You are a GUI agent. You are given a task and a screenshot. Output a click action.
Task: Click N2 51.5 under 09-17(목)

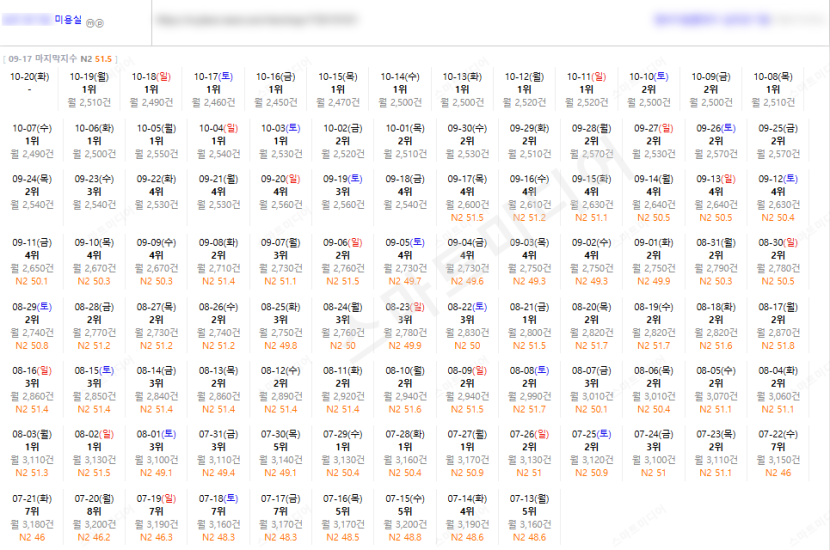467,218
